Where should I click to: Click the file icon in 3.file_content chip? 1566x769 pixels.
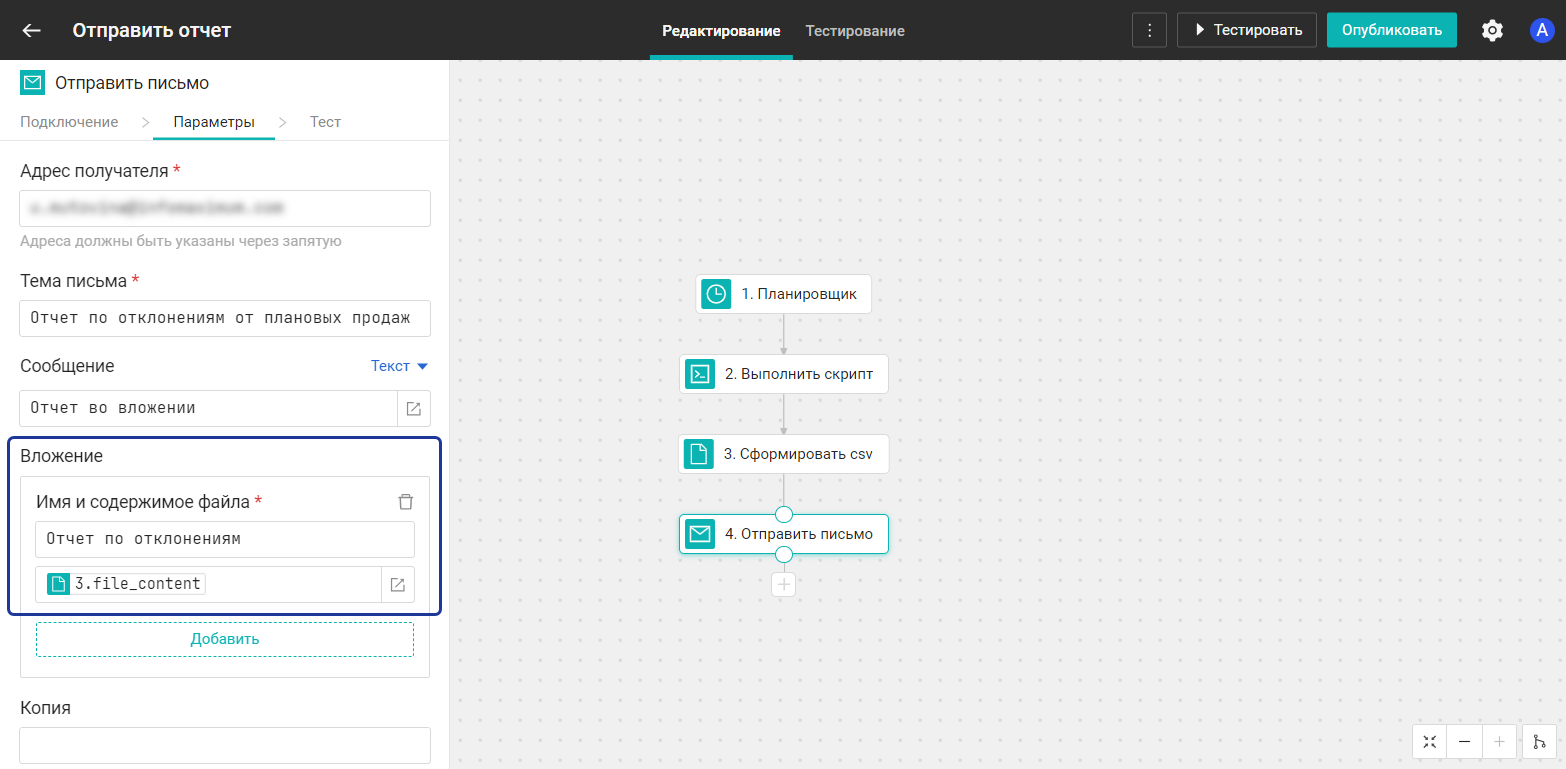(x=59, y=584)
